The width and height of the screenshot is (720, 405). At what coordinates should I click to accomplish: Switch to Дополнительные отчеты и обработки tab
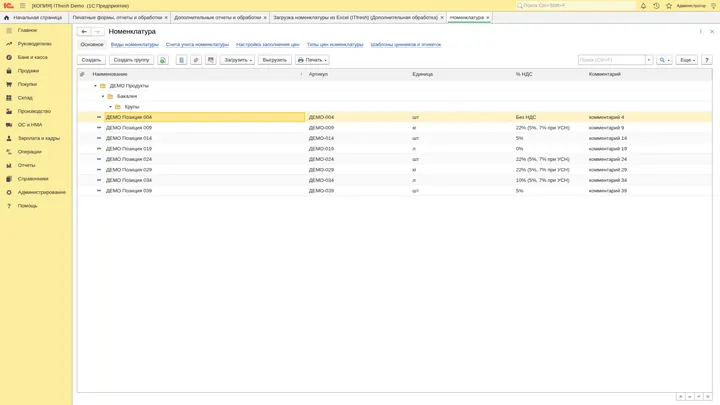tap(218, 17)
